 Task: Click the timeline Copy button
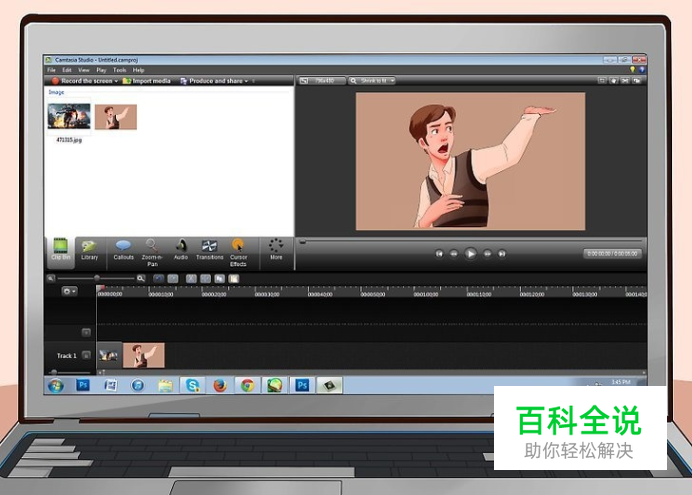tap(219, 278)
